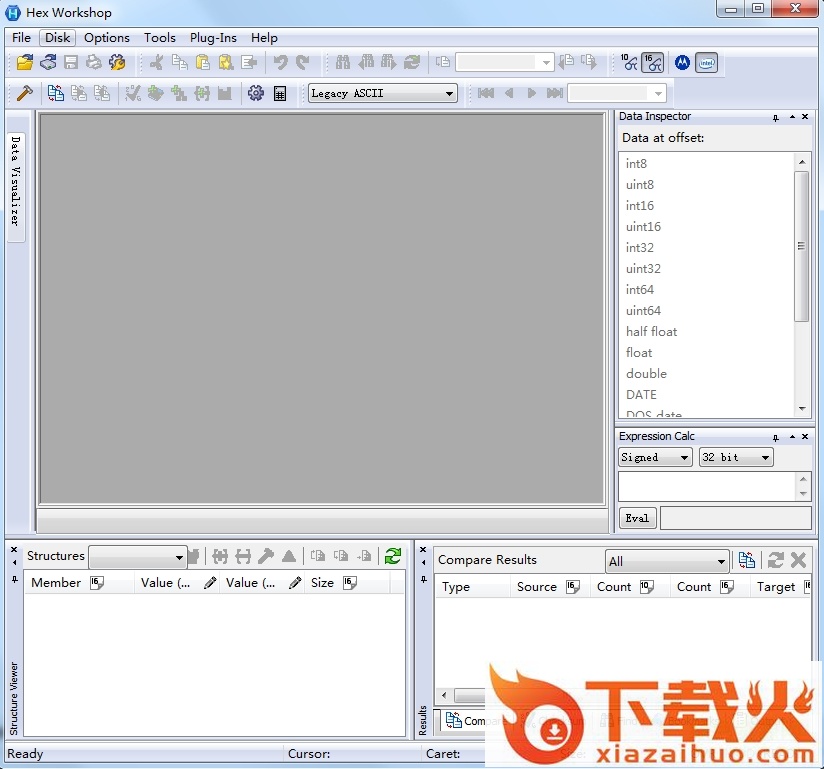Toggle hexadecimal offset display icon
This screenshot has height=769, width=824.
(653, 63)
